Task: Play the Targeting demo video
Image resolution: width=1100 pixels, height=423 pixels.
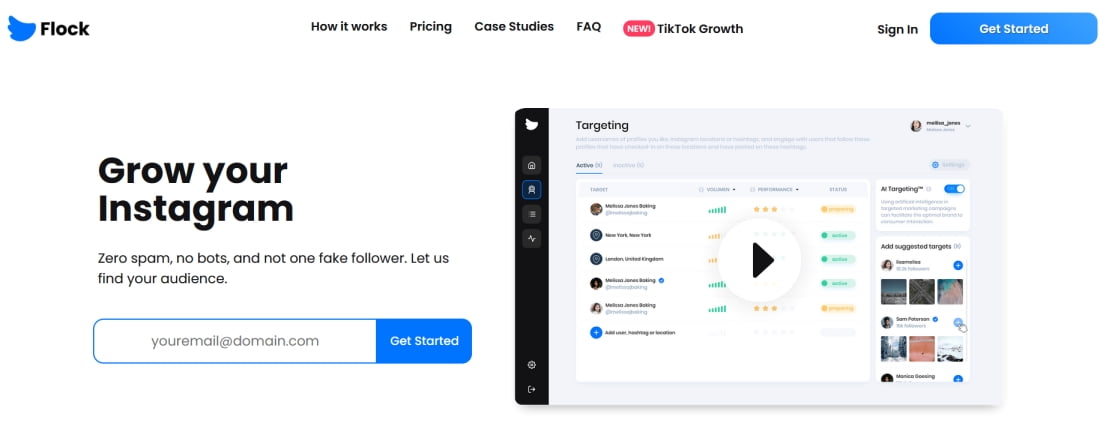Action: click(760, 260)
